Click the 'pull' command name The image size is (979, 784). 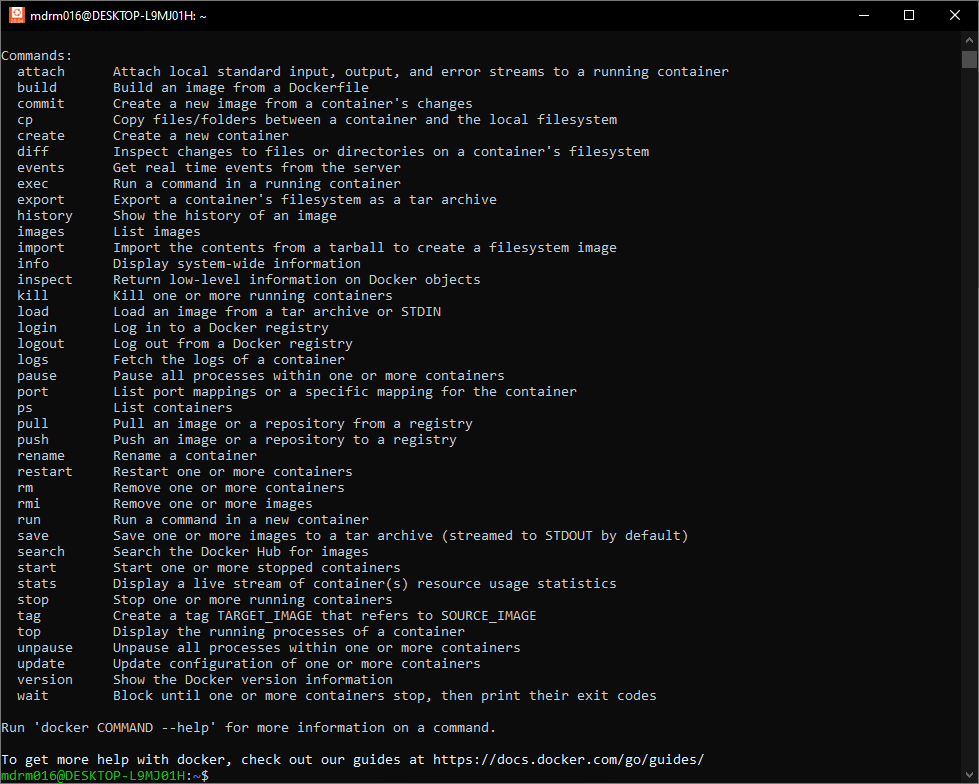[x=33, y=424]
